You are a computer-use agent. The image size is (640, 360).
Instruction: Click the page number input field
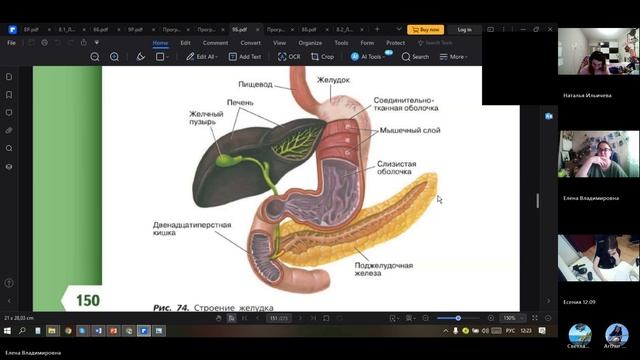[x=279, y=318]
